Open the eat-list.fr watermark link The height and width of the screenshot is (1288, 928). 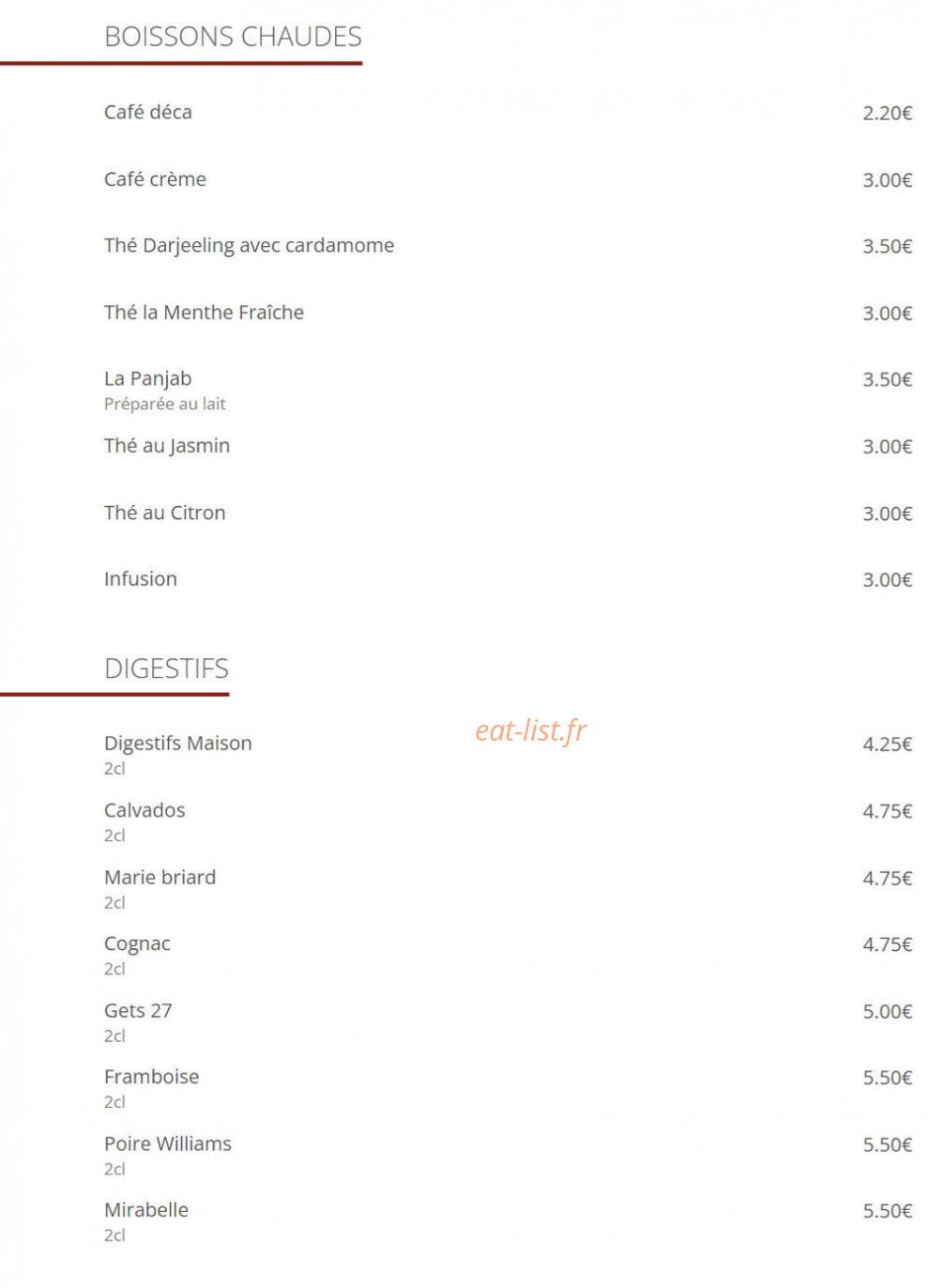pyautogui.click(x=530, y=730)
